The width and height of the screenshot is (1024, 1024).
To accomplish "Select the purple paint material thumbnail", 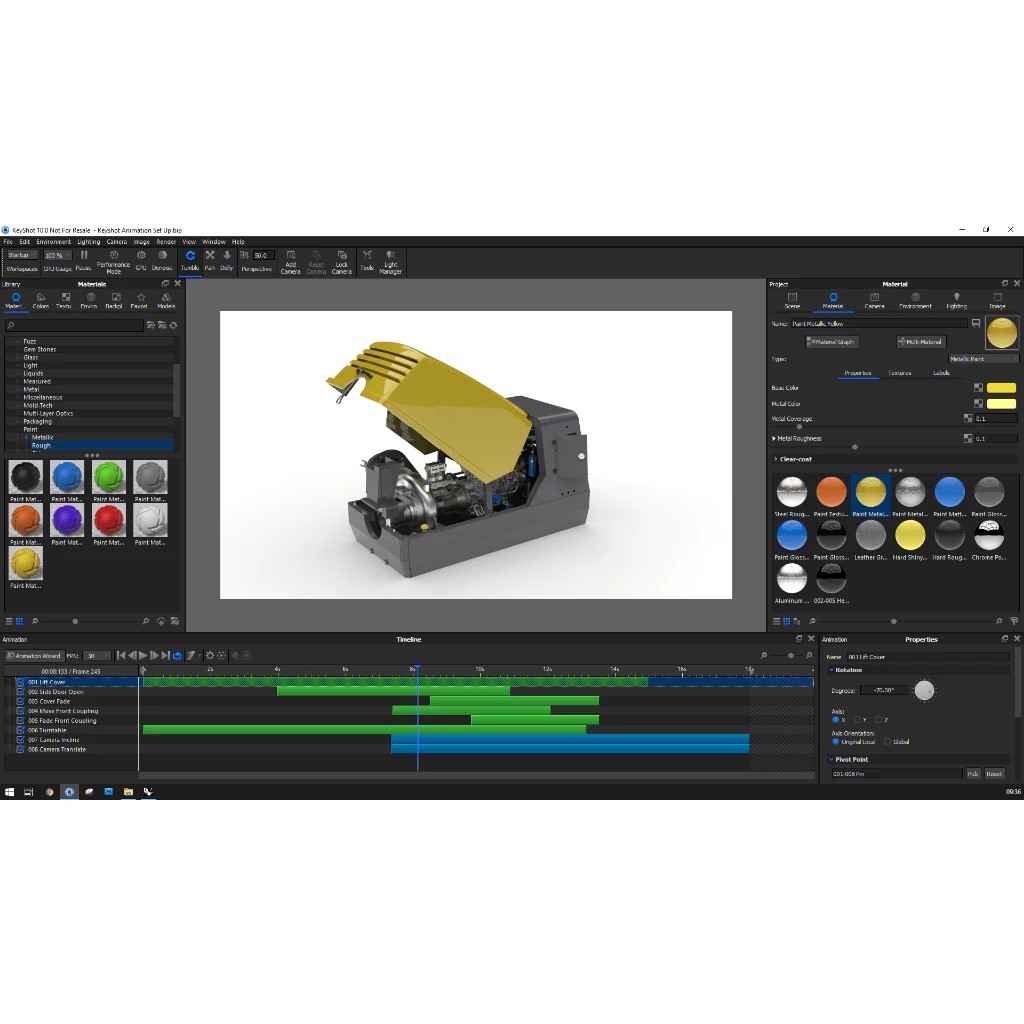I will (x=67, y=520).
